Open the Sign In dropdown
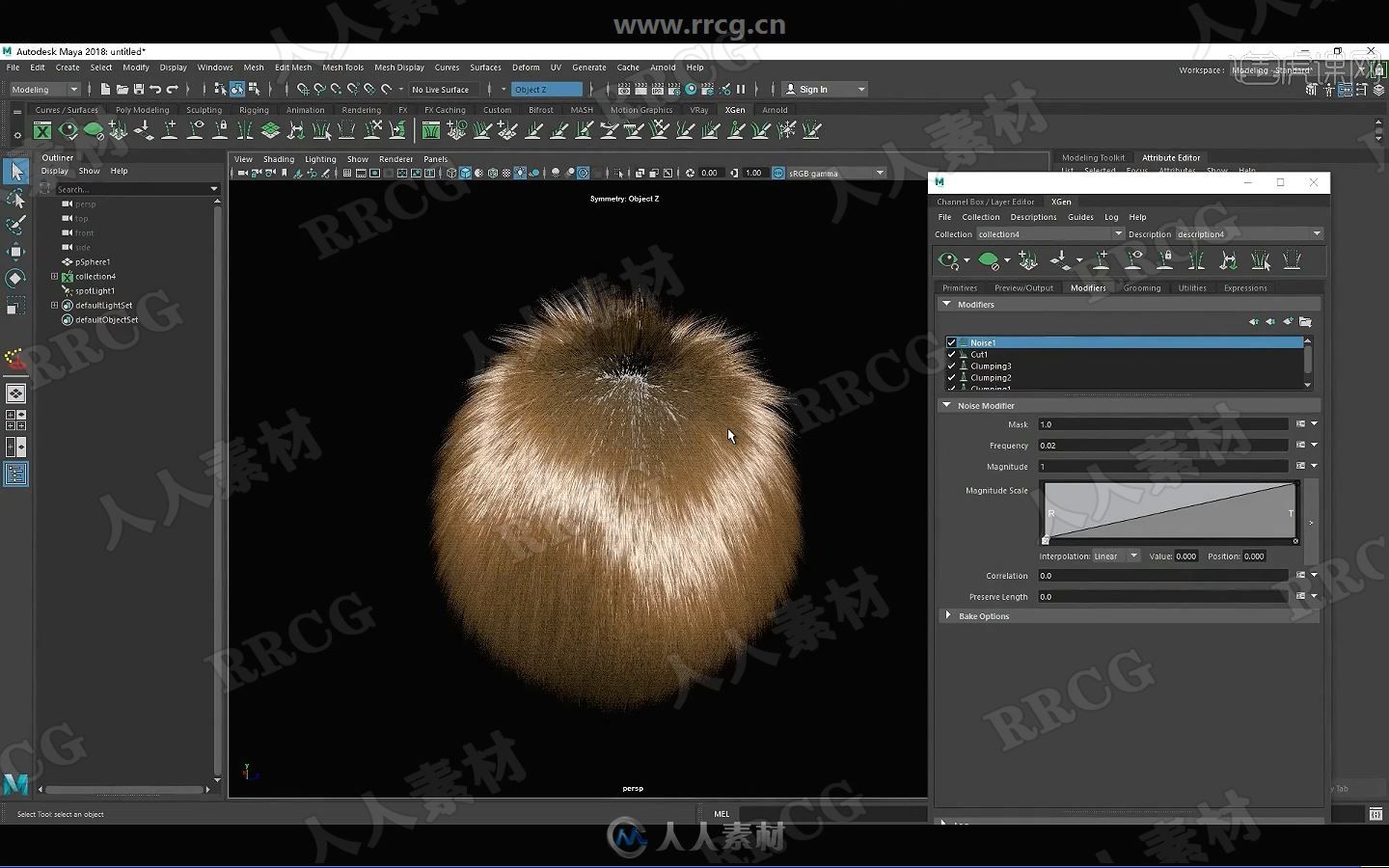This screenshot has height=868, width=1389. tap(825, 89)
